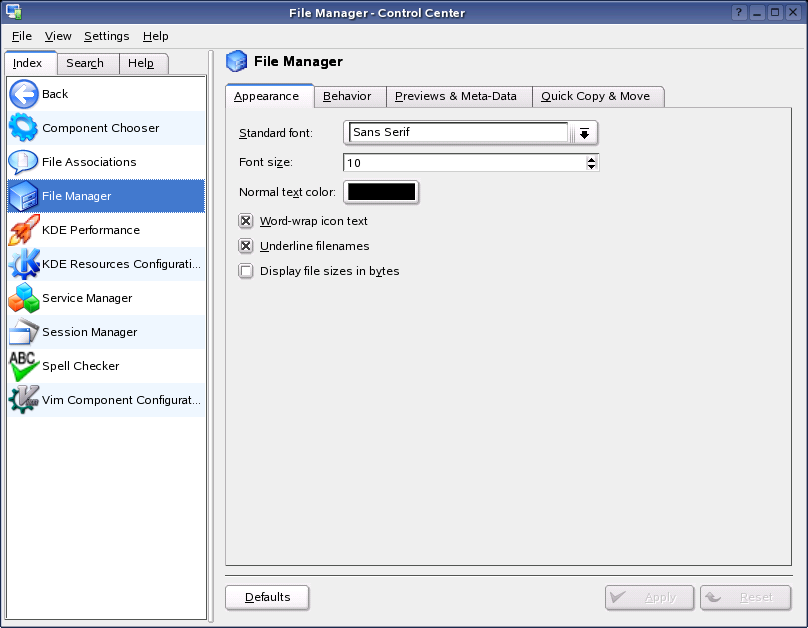Maximize the Control Center window
808x628 pixels.
click(x=775, y=12)
